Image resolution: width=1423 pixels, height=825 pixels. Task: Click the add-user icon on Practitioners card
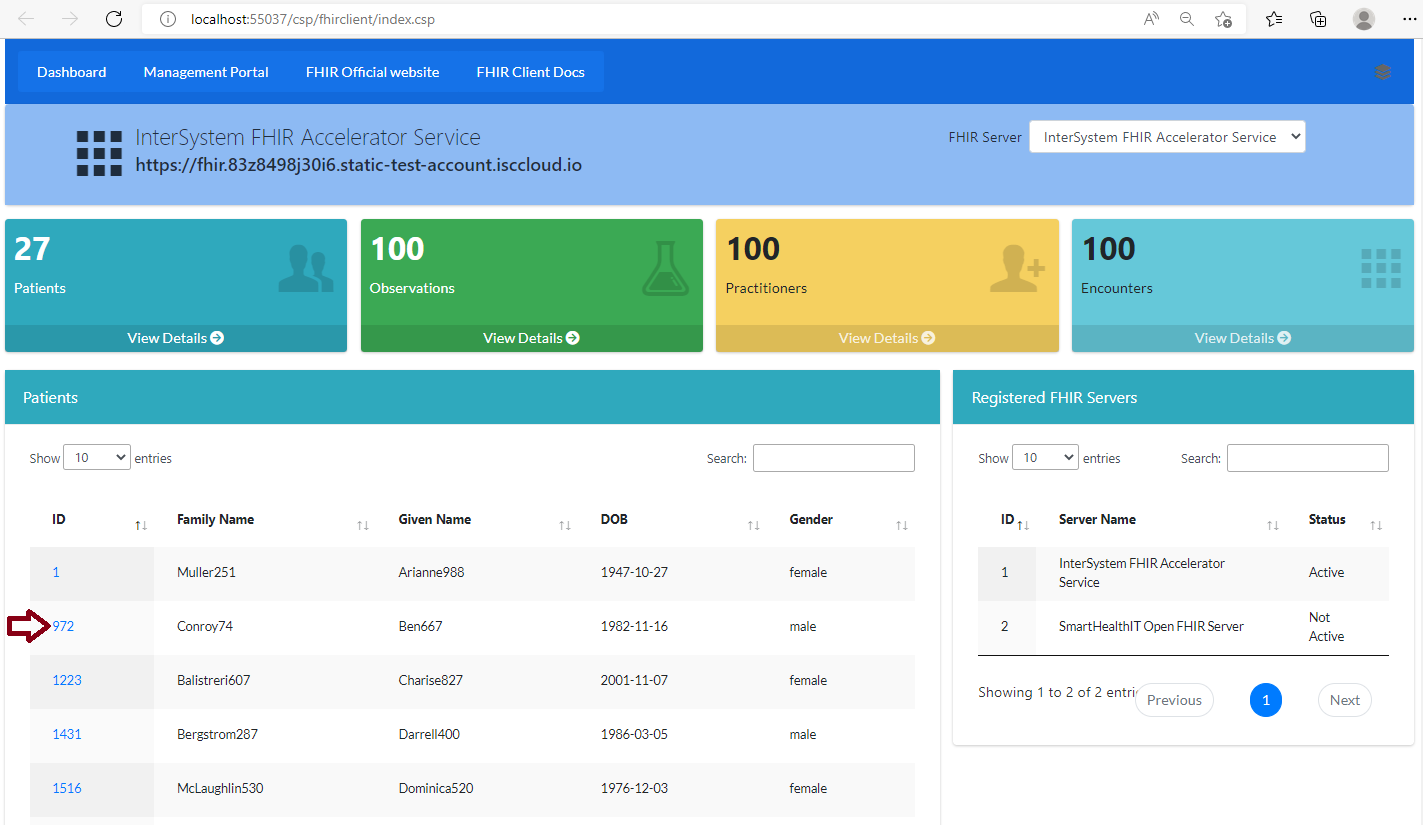click(x=1017, y=270)
